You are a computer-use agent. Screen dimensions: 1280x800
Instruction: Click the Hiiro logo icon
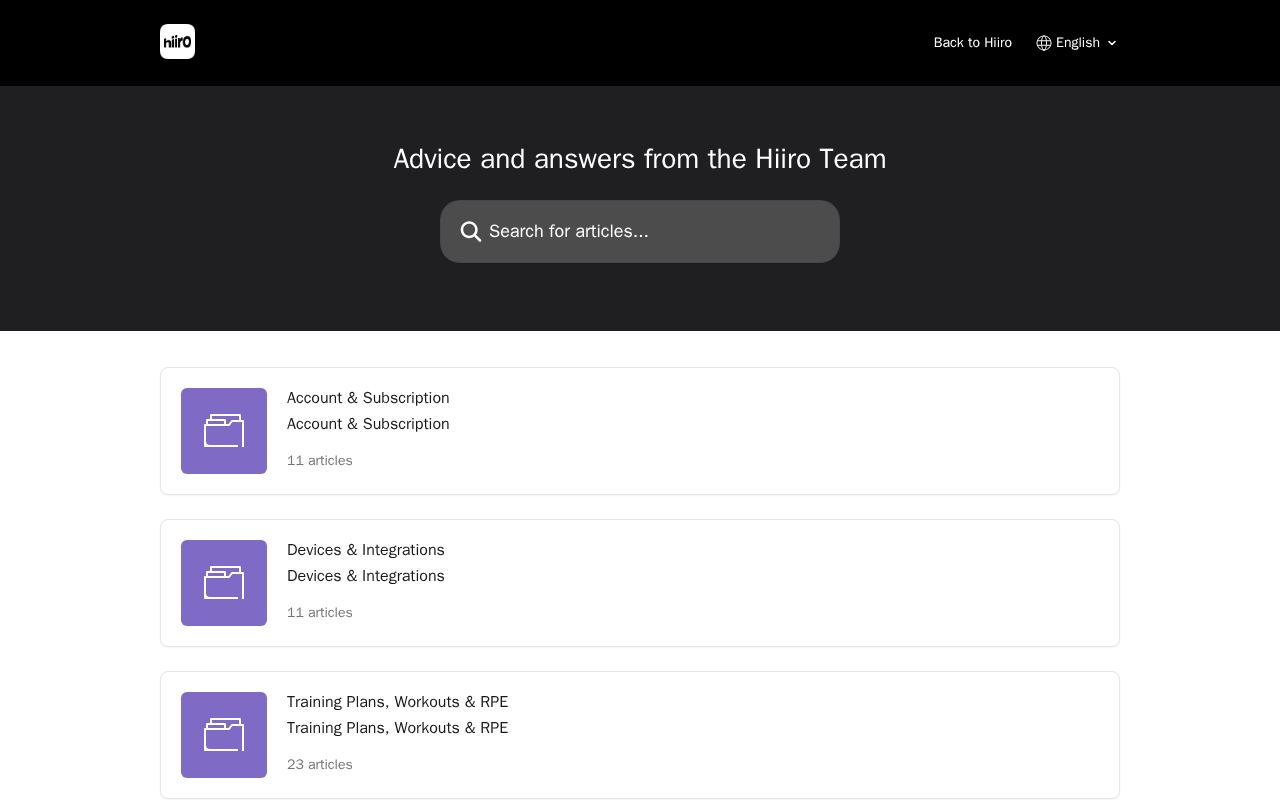pos(177,42)
